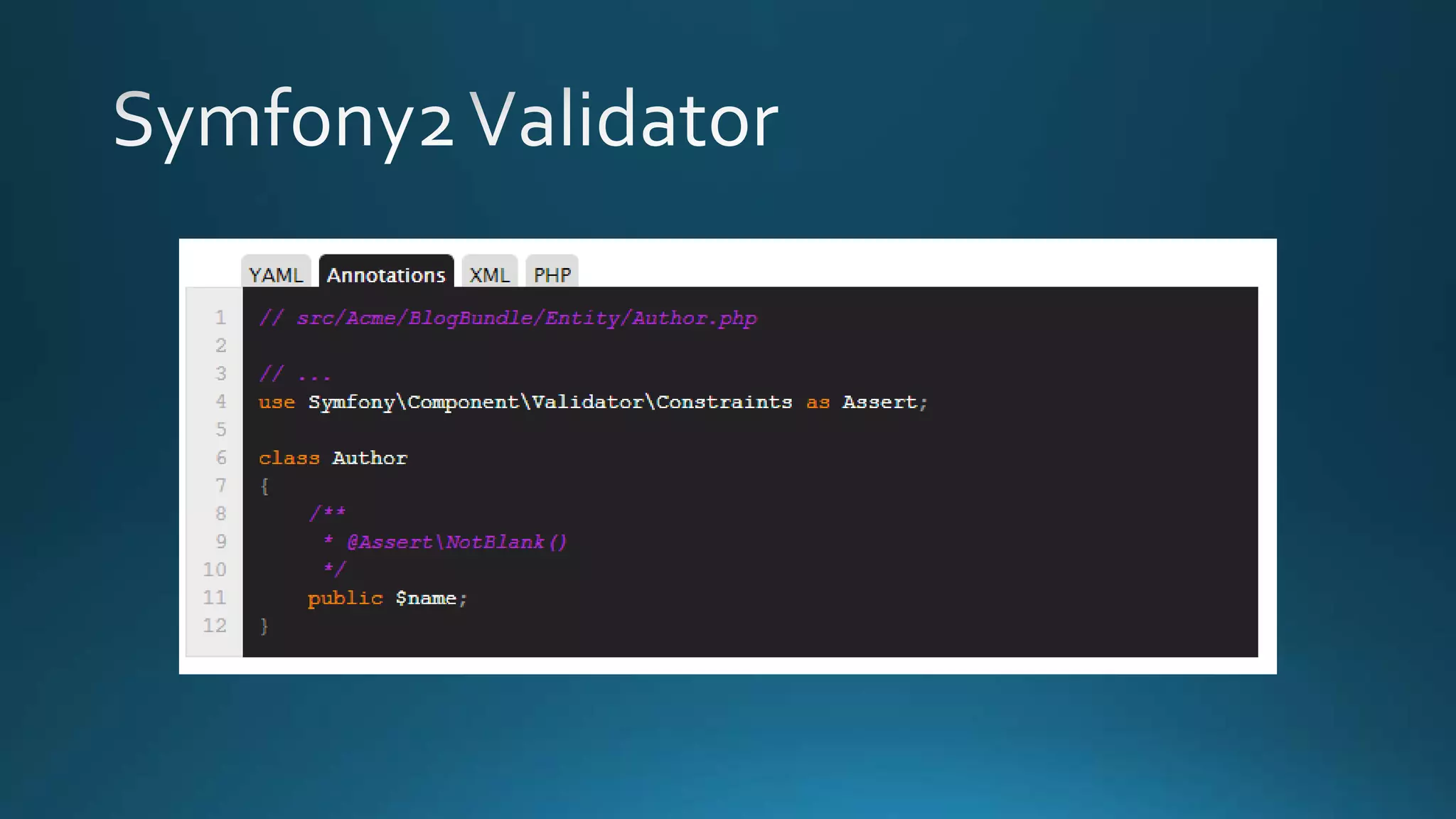The image size is (1456, 819).
Task: Click the closing brace on line 12
Action: pyautogui.click(x=264, y=626)
